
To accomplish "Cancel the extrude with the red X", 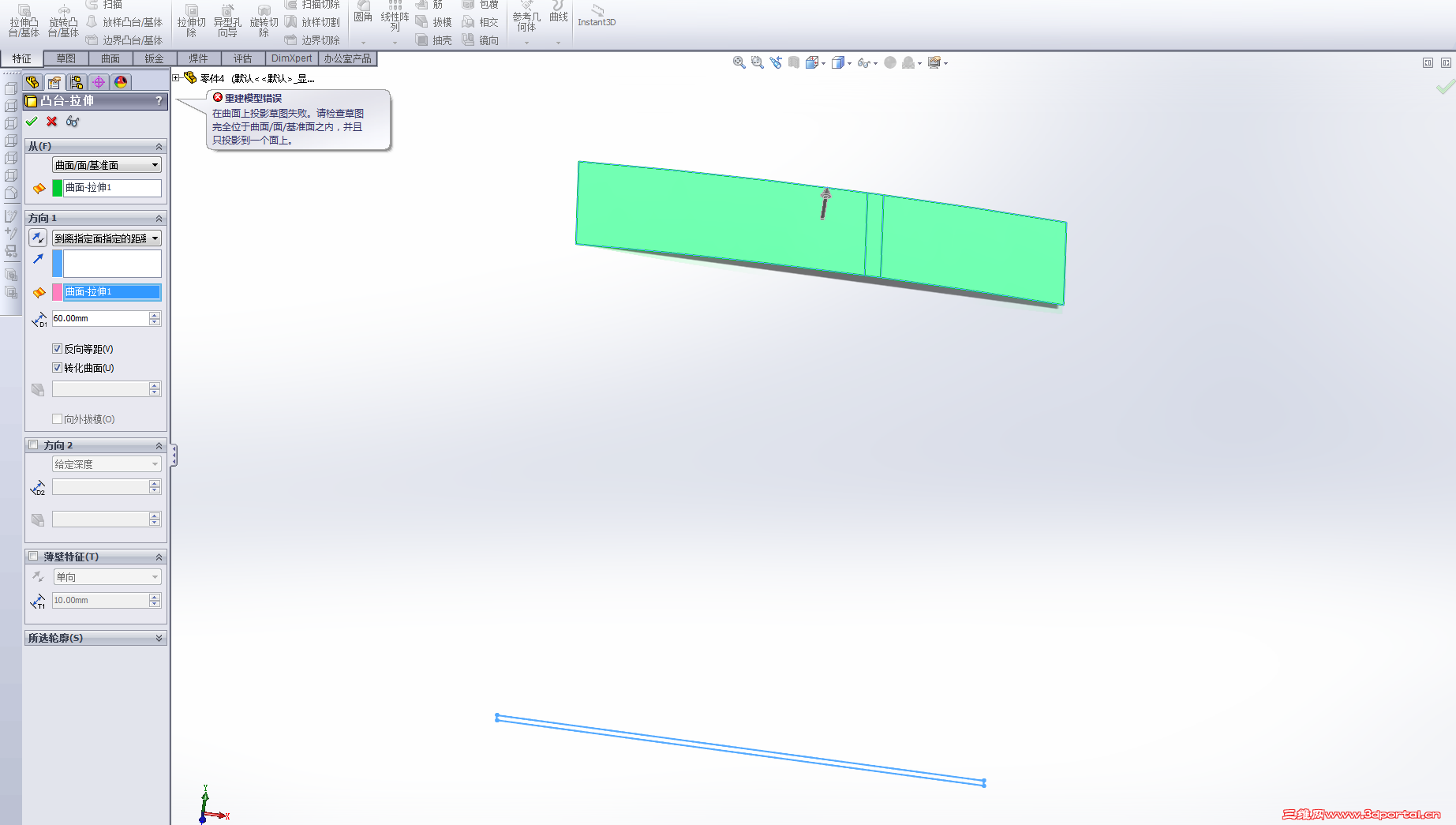I will pyautogui.click(x=52, y=122).
